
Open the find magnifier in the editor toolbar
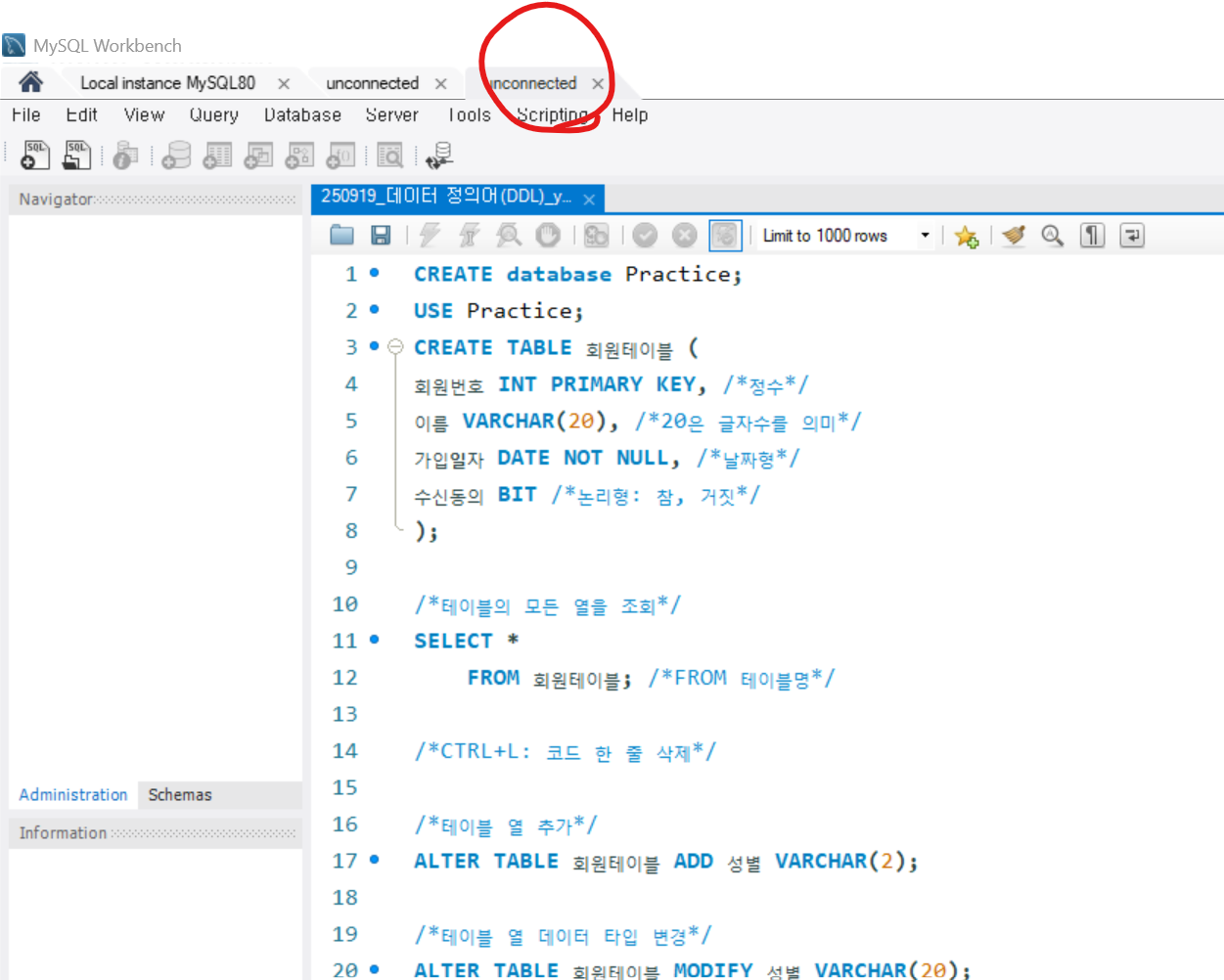(1052, 236)
